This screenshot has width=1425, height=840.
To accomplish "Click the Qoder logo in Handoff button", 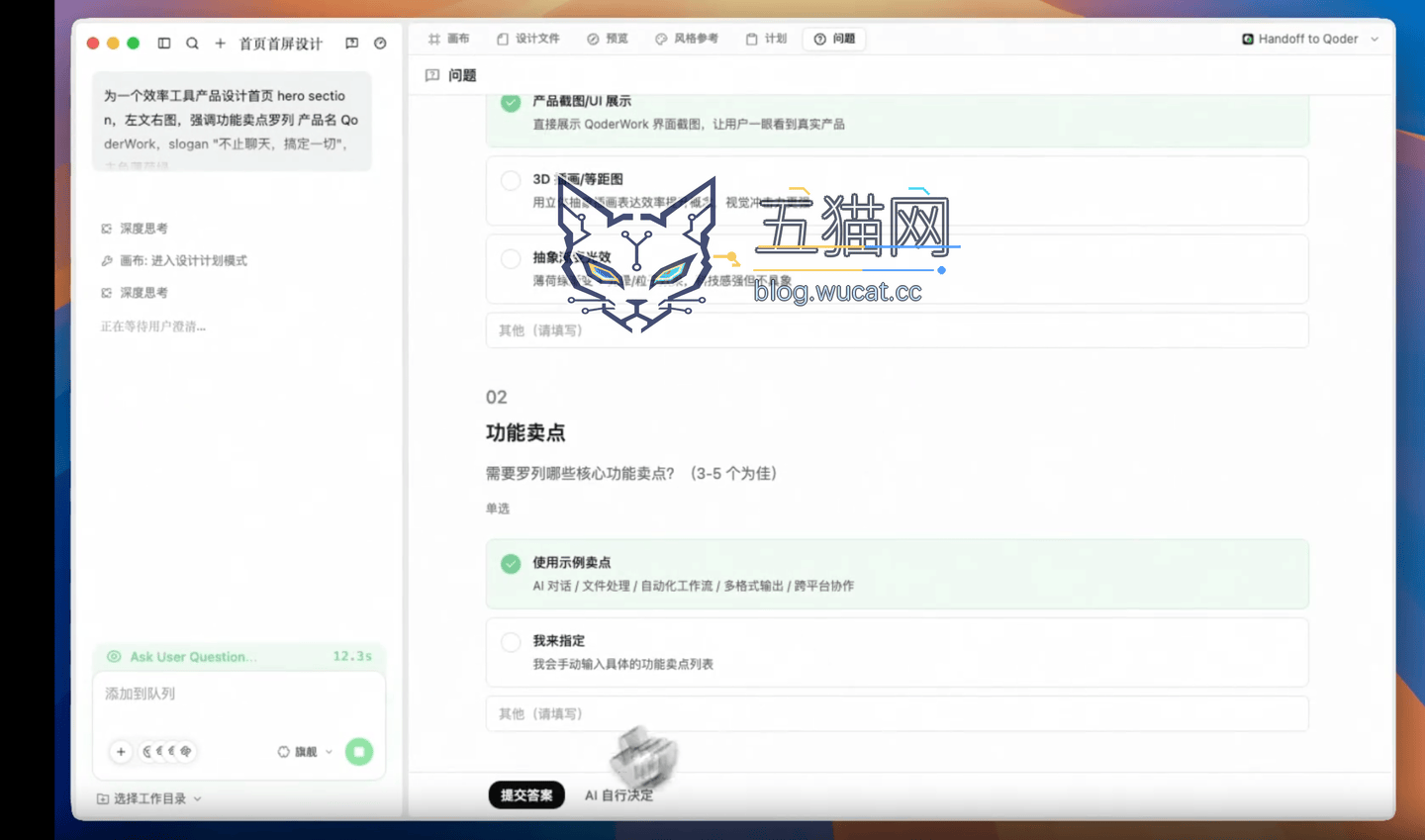I will 1248,40.
